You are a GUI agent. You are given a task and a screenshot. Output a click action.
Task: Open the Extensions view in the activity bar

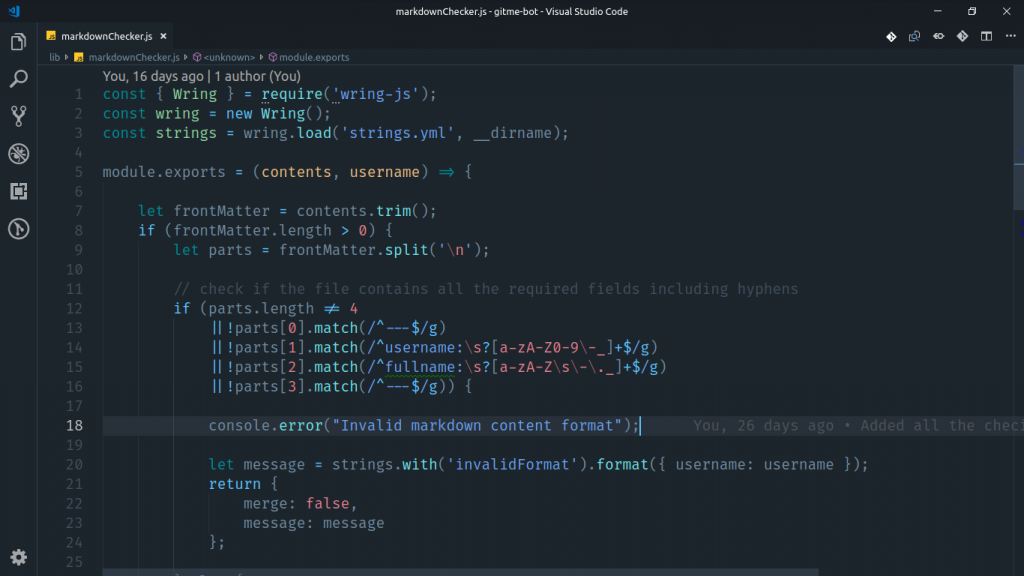coord(17,191)
